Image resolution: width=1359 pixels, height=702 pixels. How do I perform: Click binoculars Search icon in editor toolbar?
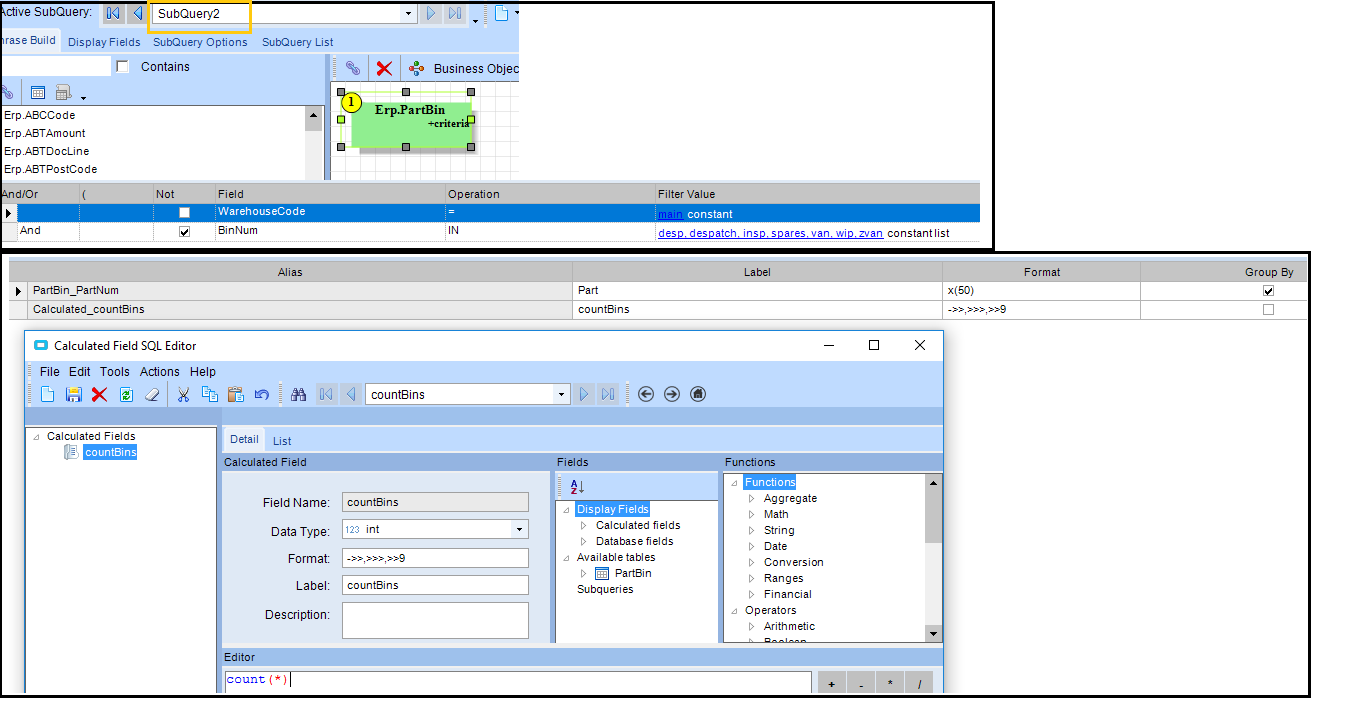point(298,394)
